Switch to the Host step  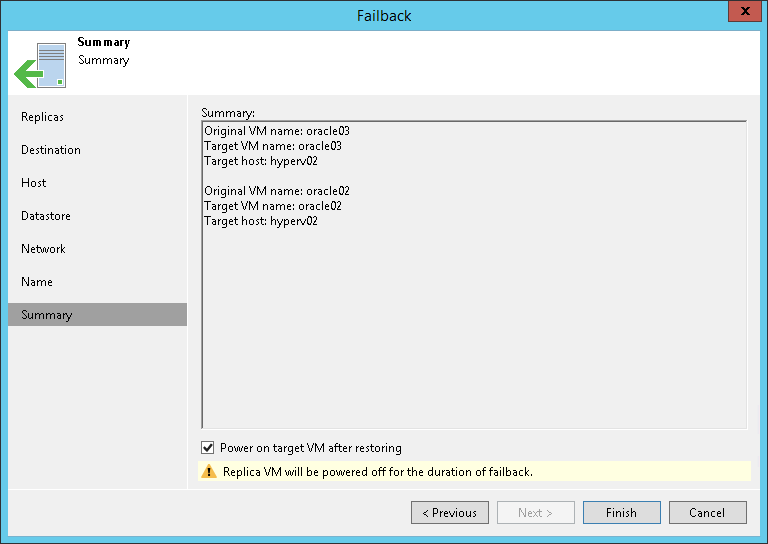click(x=34, y=183)
